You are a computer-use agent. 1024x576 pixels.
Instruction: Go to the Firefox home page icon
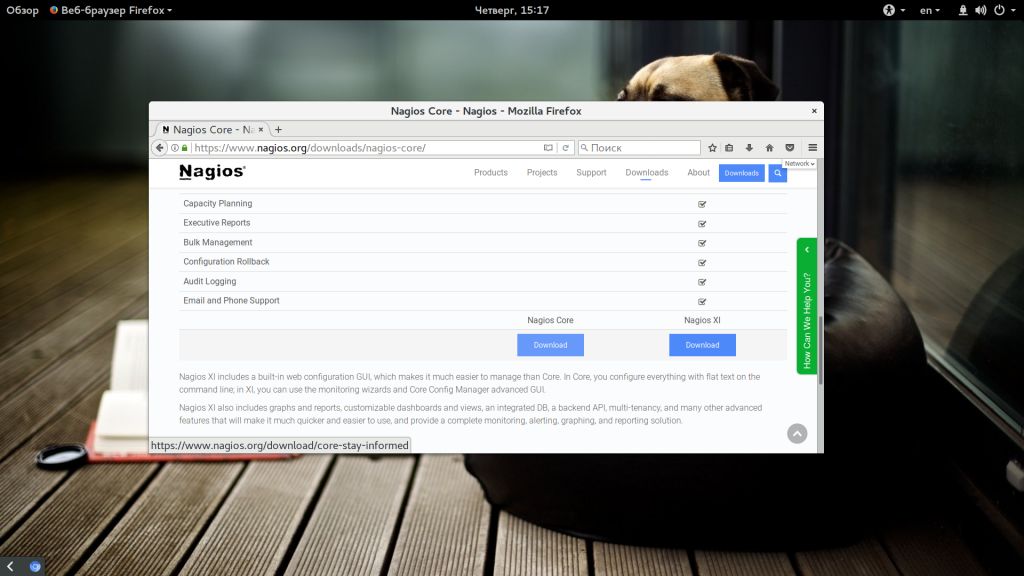(x=769, y=148)
